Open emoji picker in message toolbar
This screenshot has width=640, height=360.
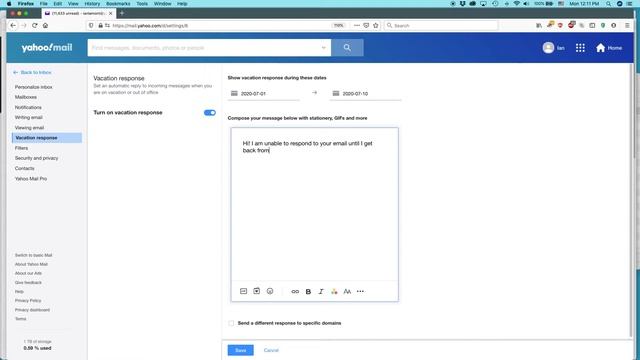tap(270, 291)
